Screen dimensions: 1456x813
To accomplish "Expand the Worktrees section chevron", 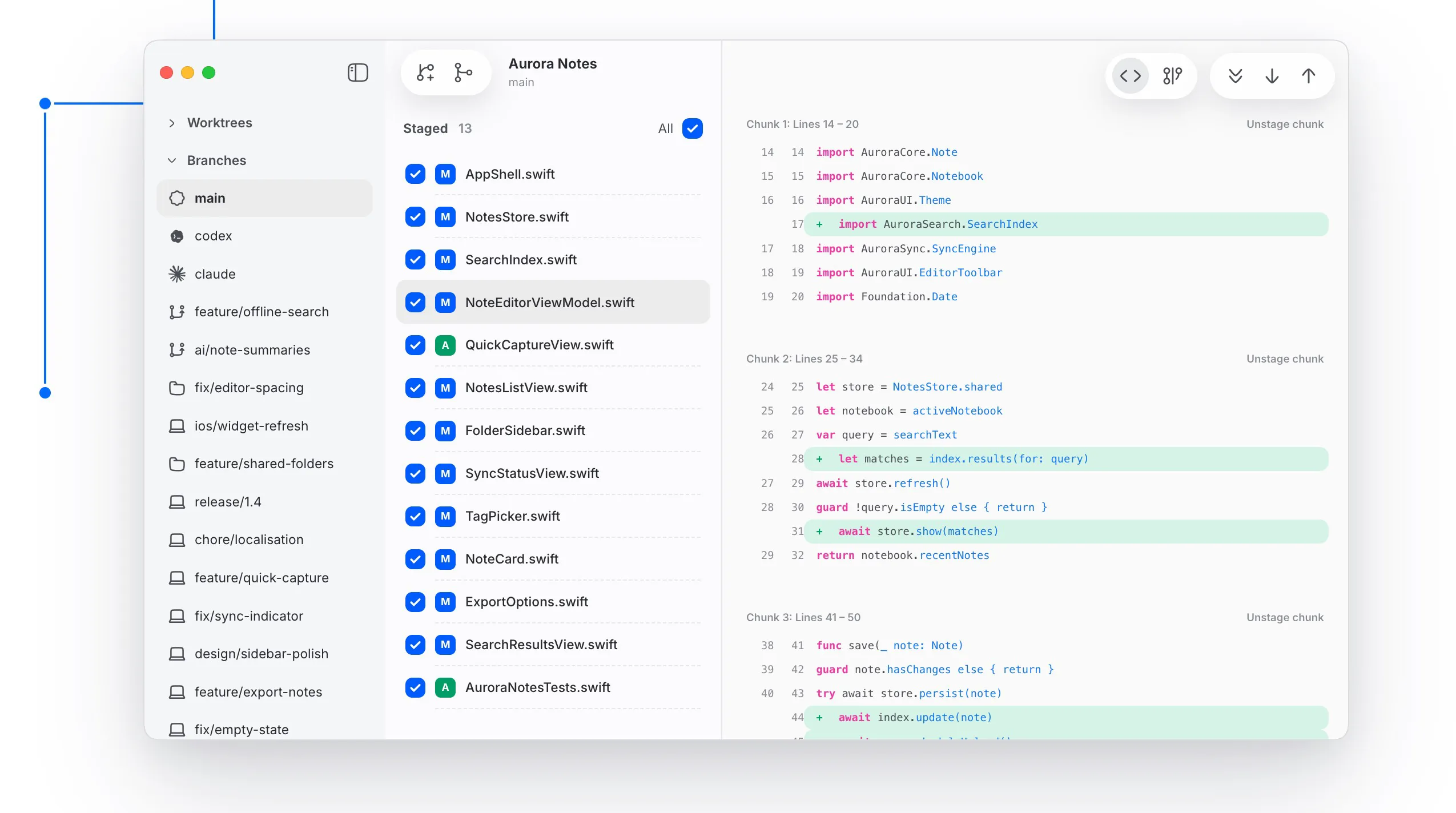I will pos(172,123).
